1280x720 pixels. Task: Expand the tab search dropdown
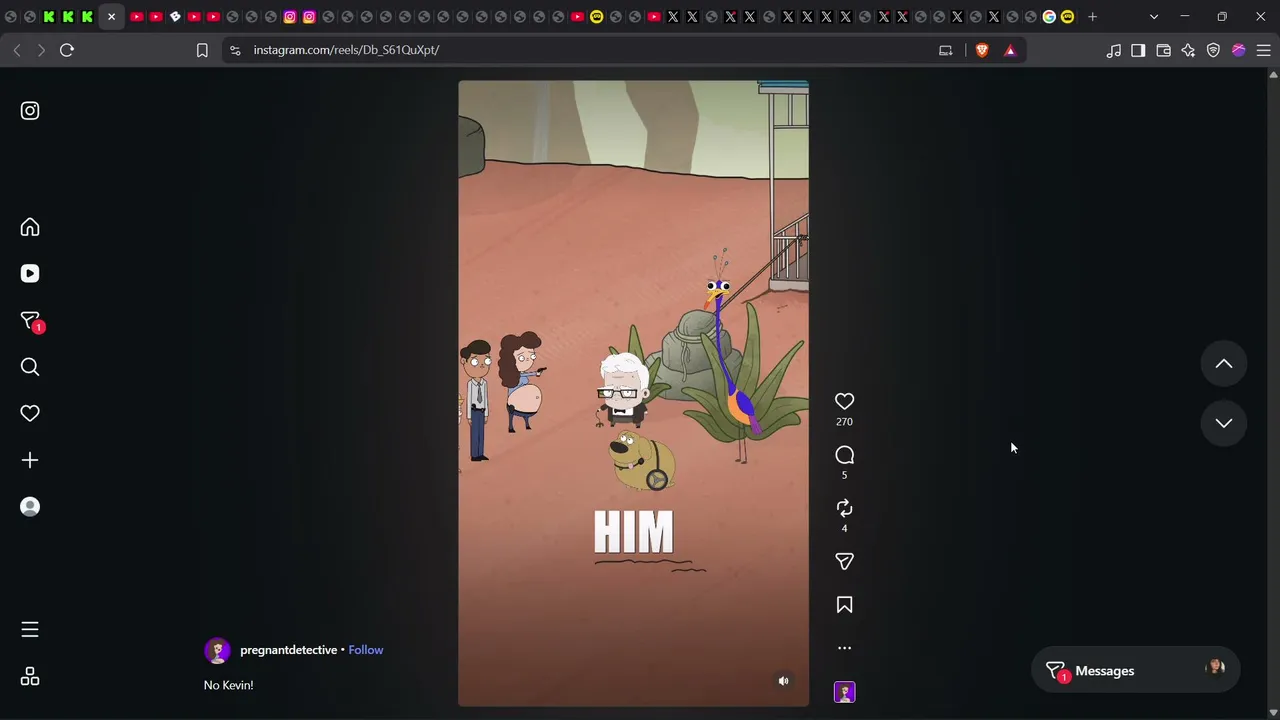(x=1154, y=17)
